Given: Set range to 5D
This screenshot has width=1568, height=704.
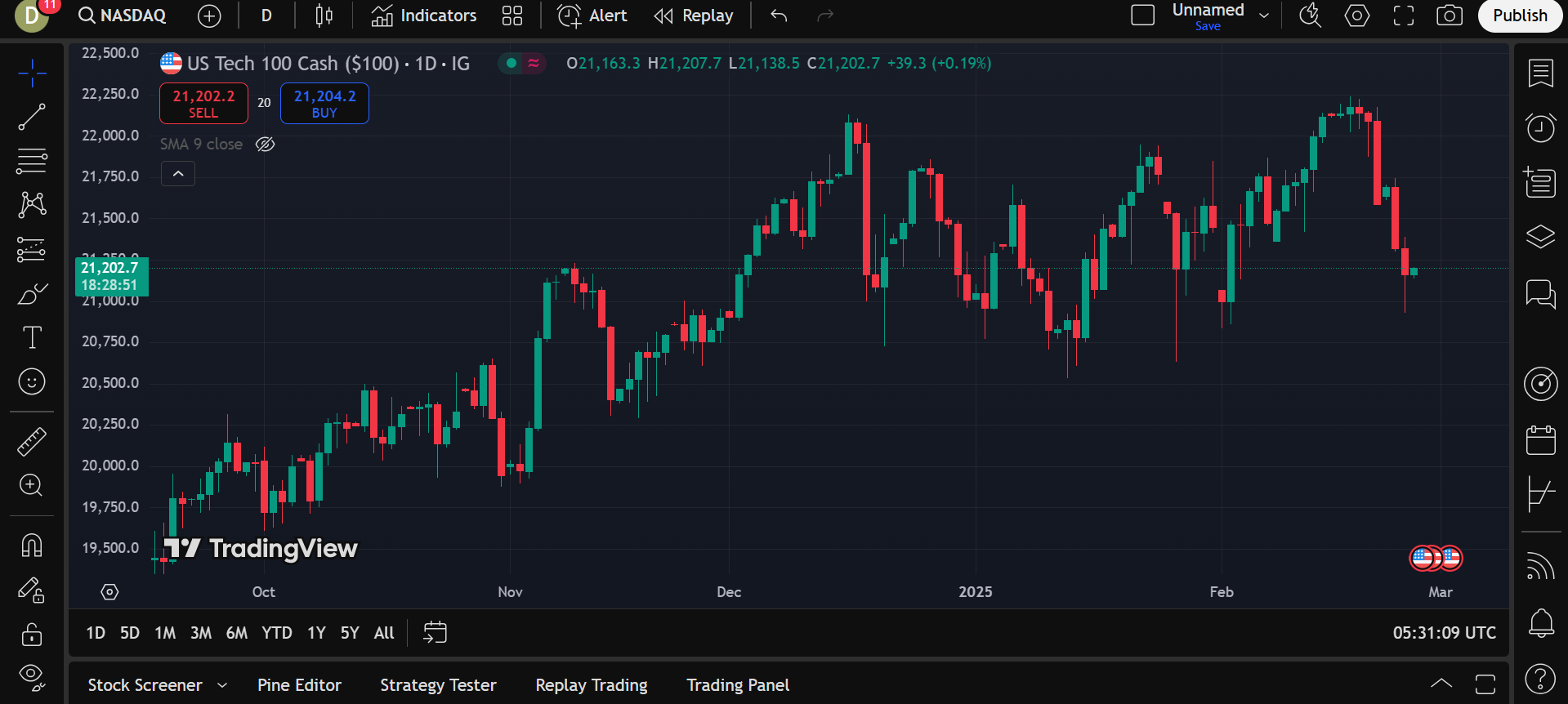Looking at the screenshot, I should pyautogui.click(x=130, y=633).
